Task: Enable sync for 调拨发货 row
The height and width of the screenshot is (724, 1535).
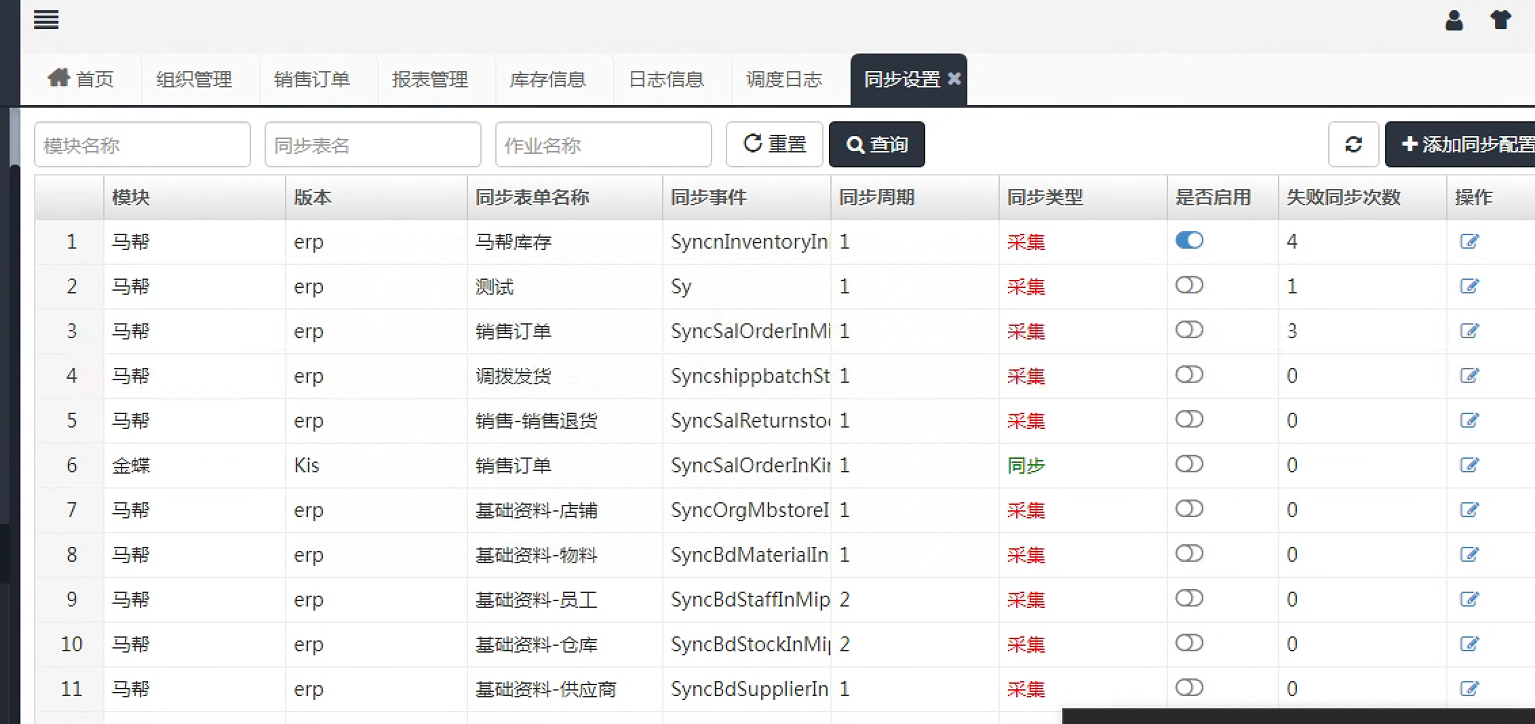Action: click(x=1189, y=374)
